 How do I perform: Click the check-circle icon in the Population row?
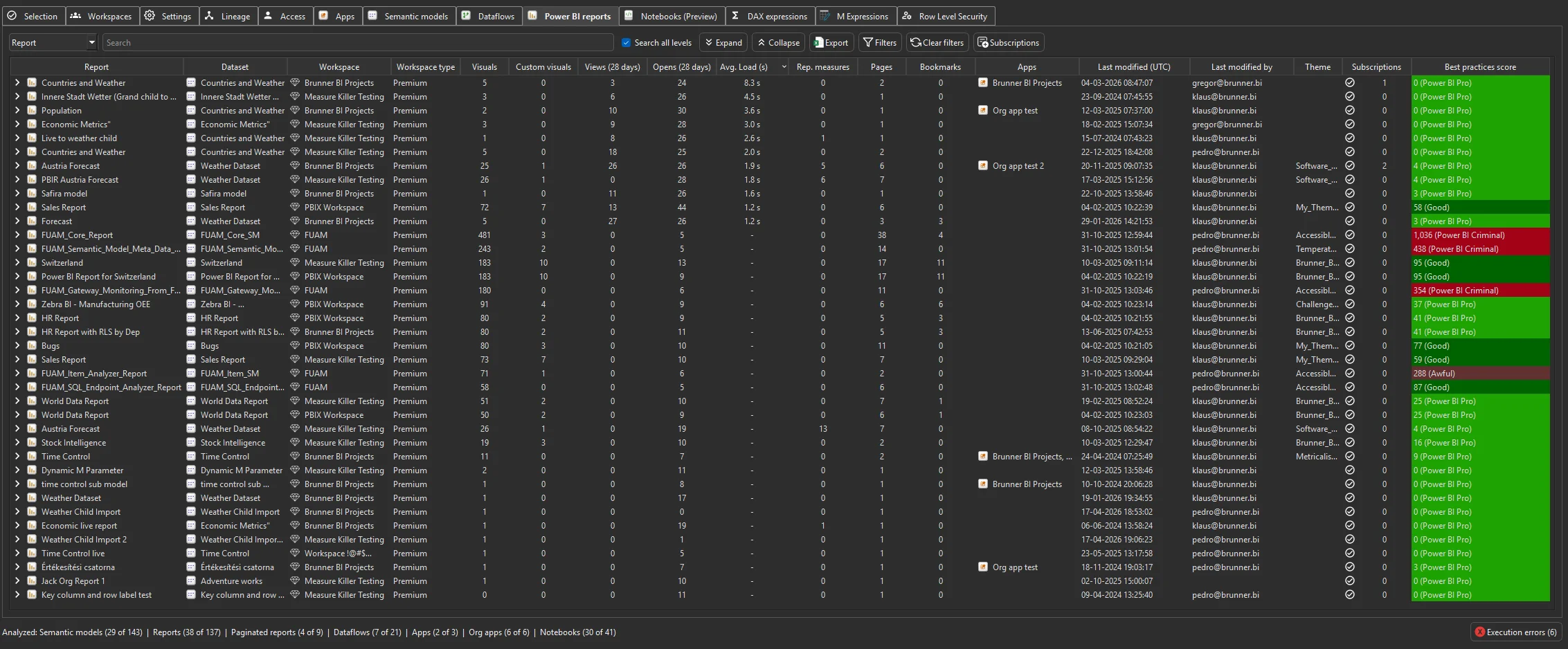point(1350,111)
